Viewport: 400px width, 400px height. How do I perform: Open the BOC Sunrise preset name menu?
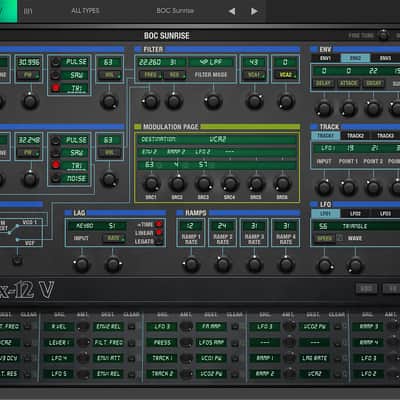(x=175, y=11)
